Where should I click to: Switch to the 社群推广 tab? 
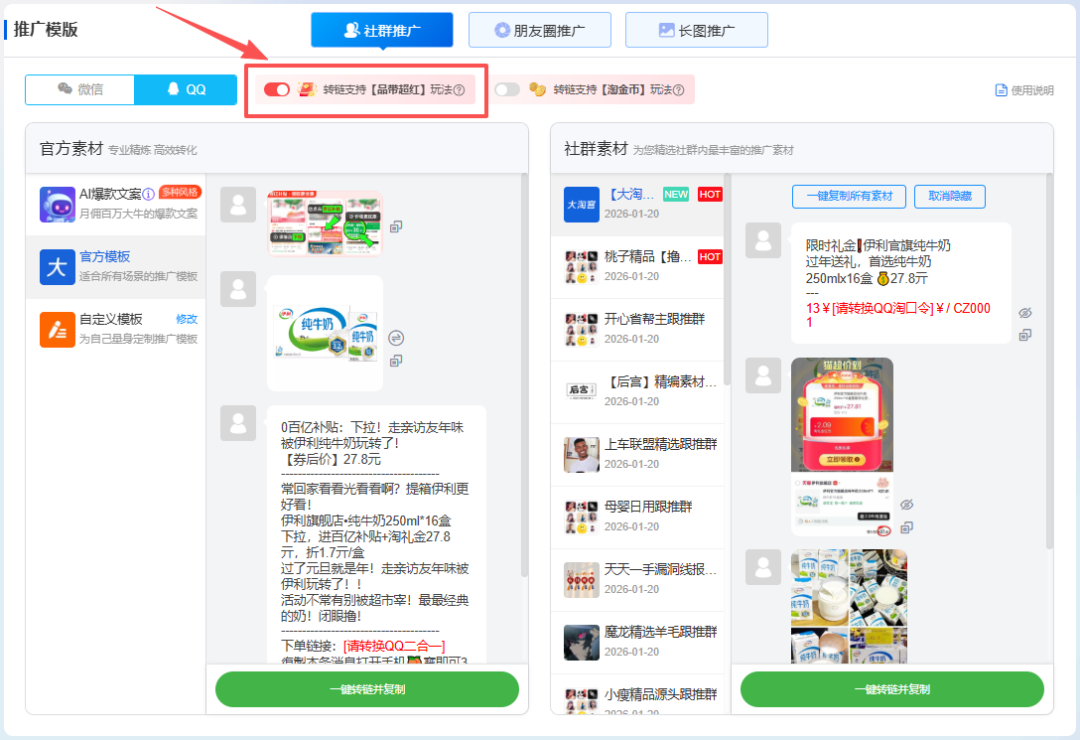point(382,30)
